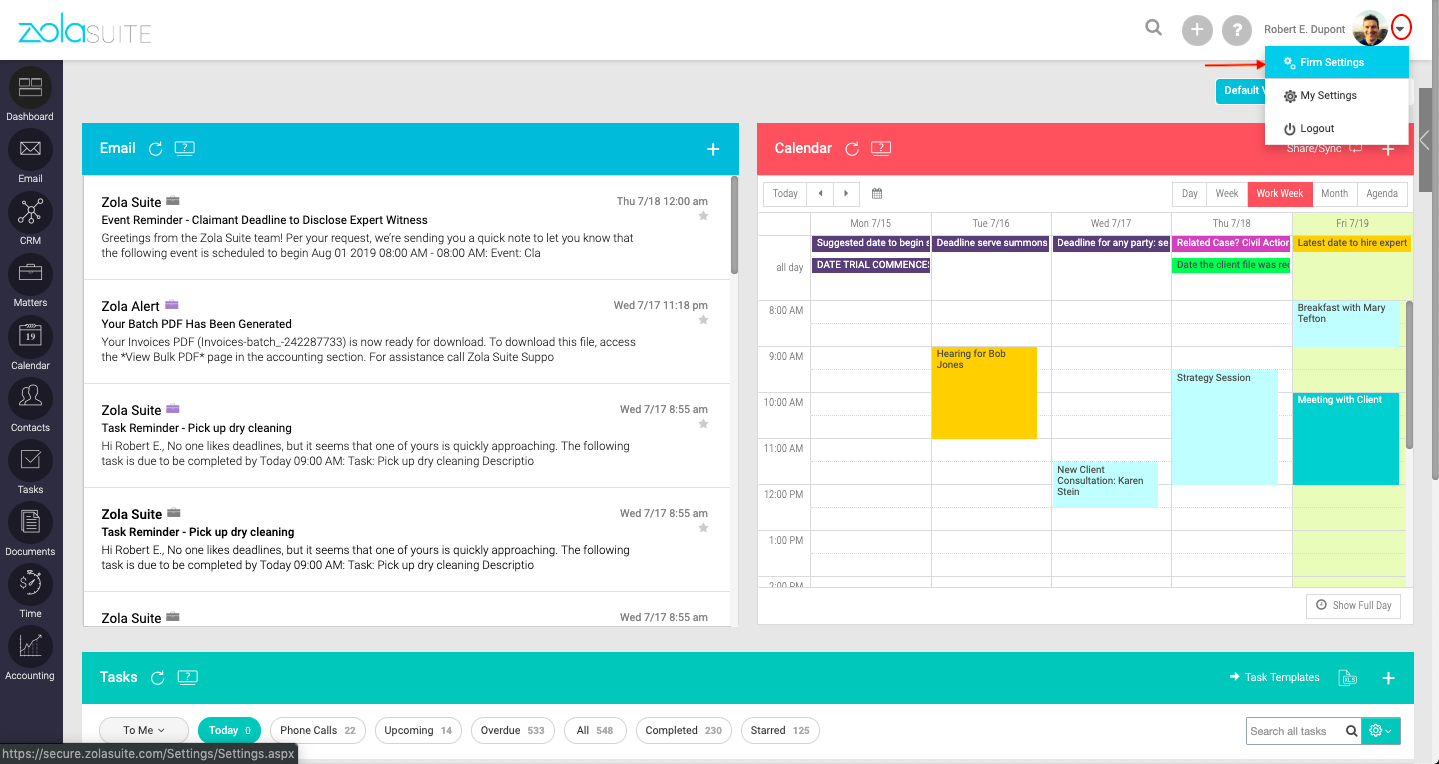This screenshot has width=1439, height=764.
Task: Open the Contacts sidebar icon
Action: [30, 398]
